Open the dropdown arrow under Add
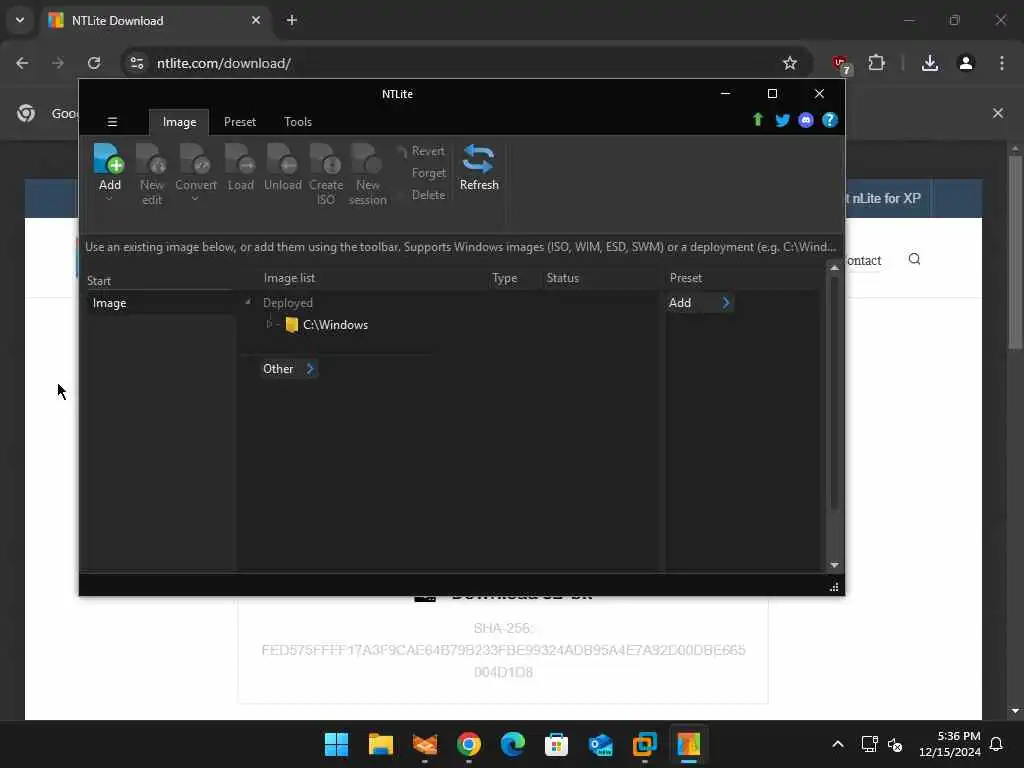Image resolution: width=1024 pixels, height=768 pixels. tap(109, 199)
